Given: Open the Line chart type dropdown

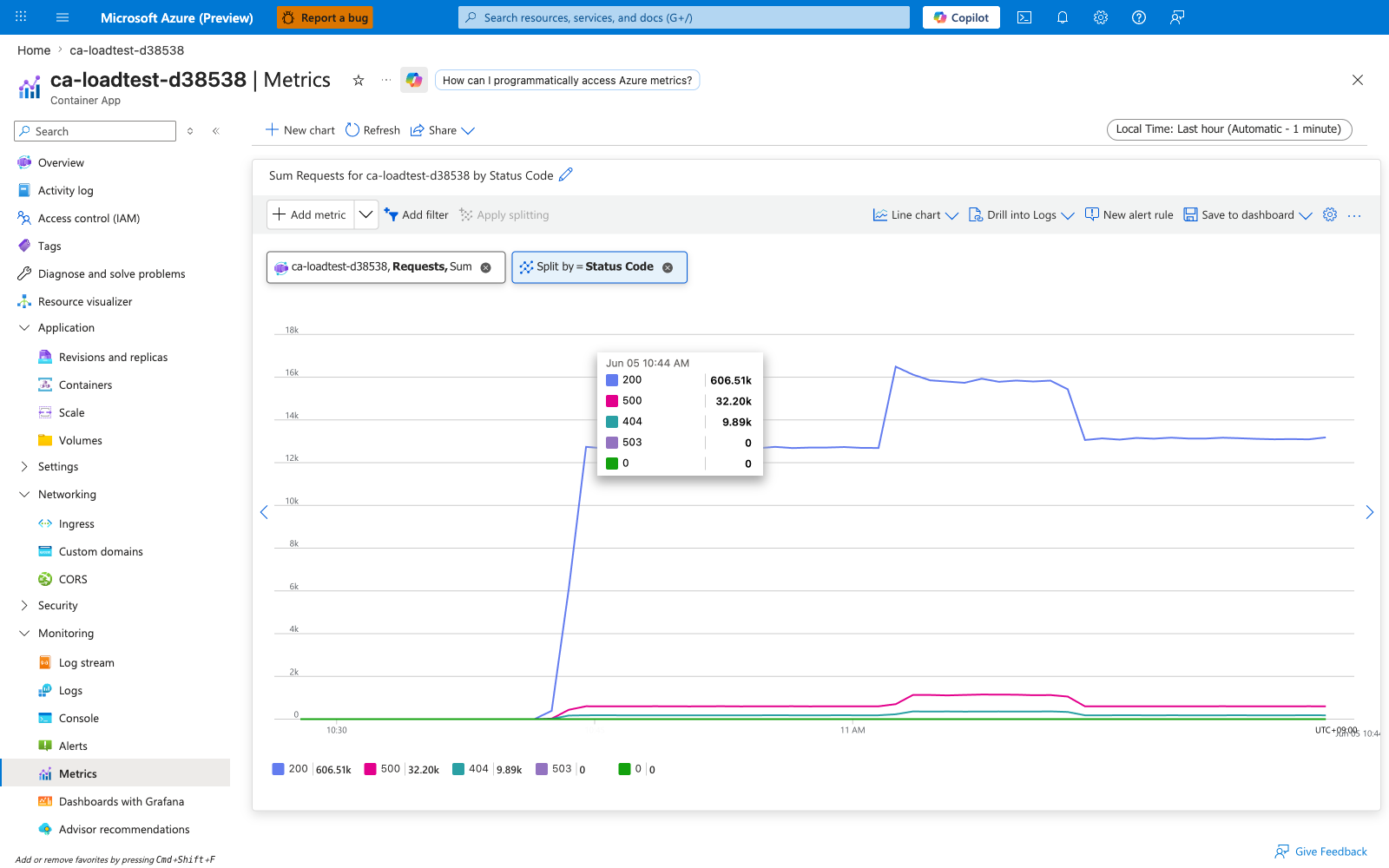Looking at the screenshot, I should [x=916, y=214].
